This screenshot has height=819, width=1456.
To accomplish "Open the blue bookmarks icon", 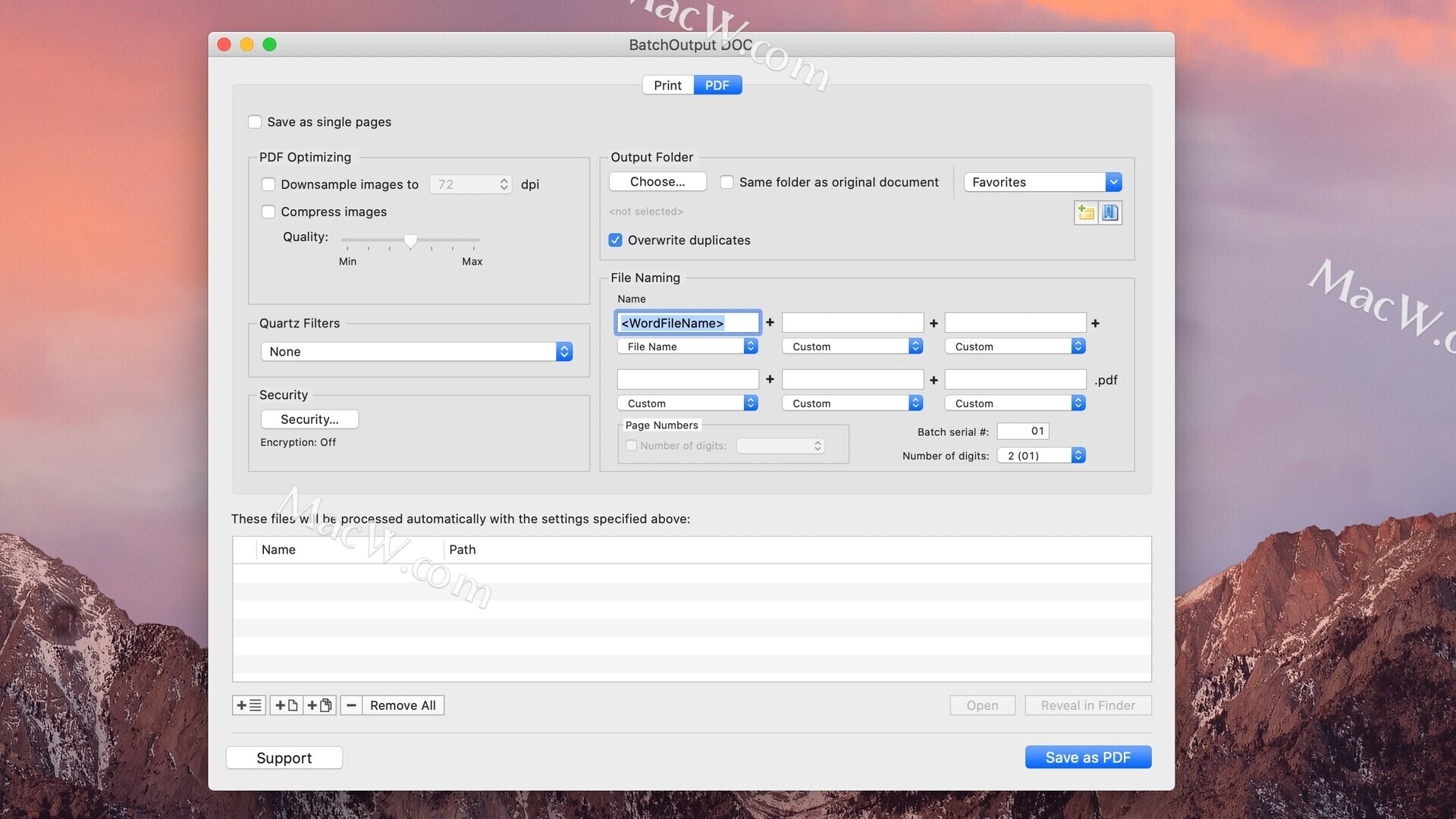I will coord(1110,213).
